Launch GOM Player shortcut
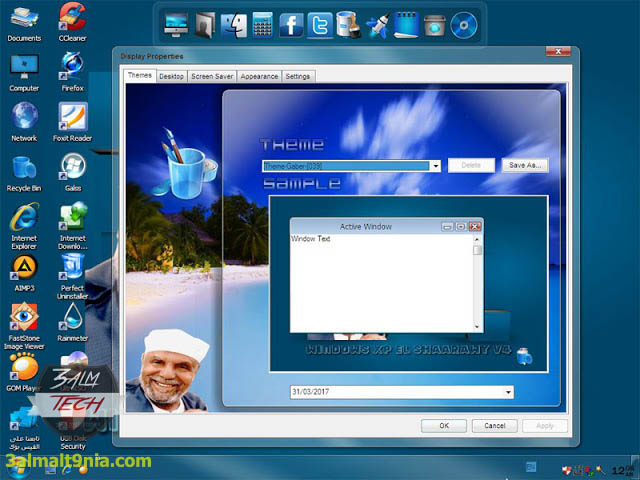The height and width of the screenshot is (480, 640). click(22, 372)
